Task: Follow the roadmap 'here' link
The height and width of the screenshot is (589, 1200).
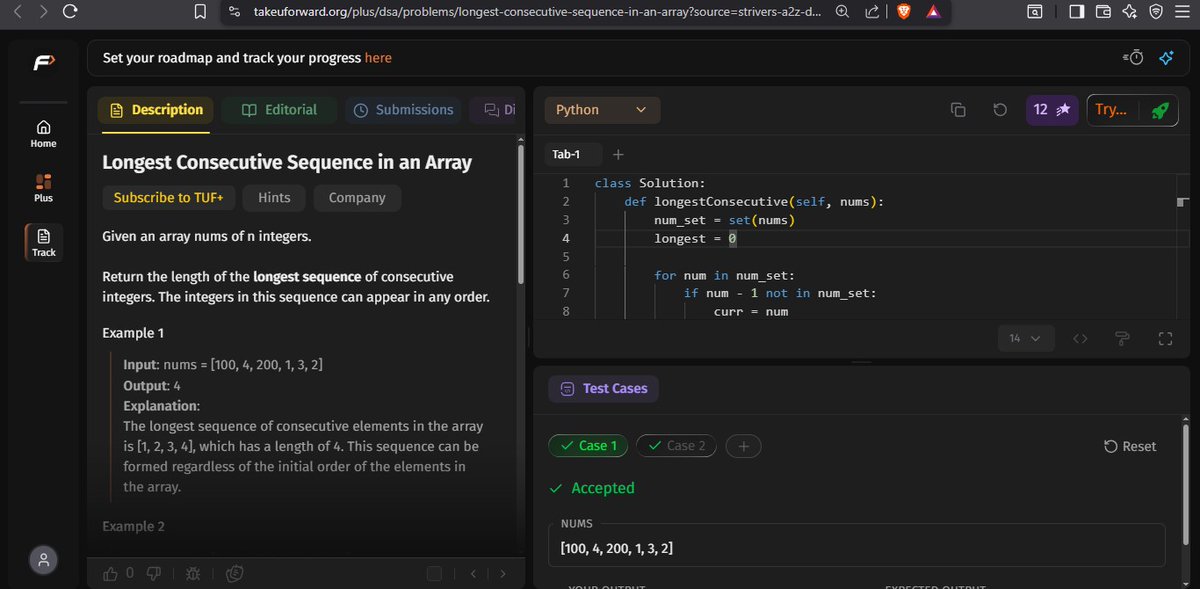Action: tap(378, 58)
